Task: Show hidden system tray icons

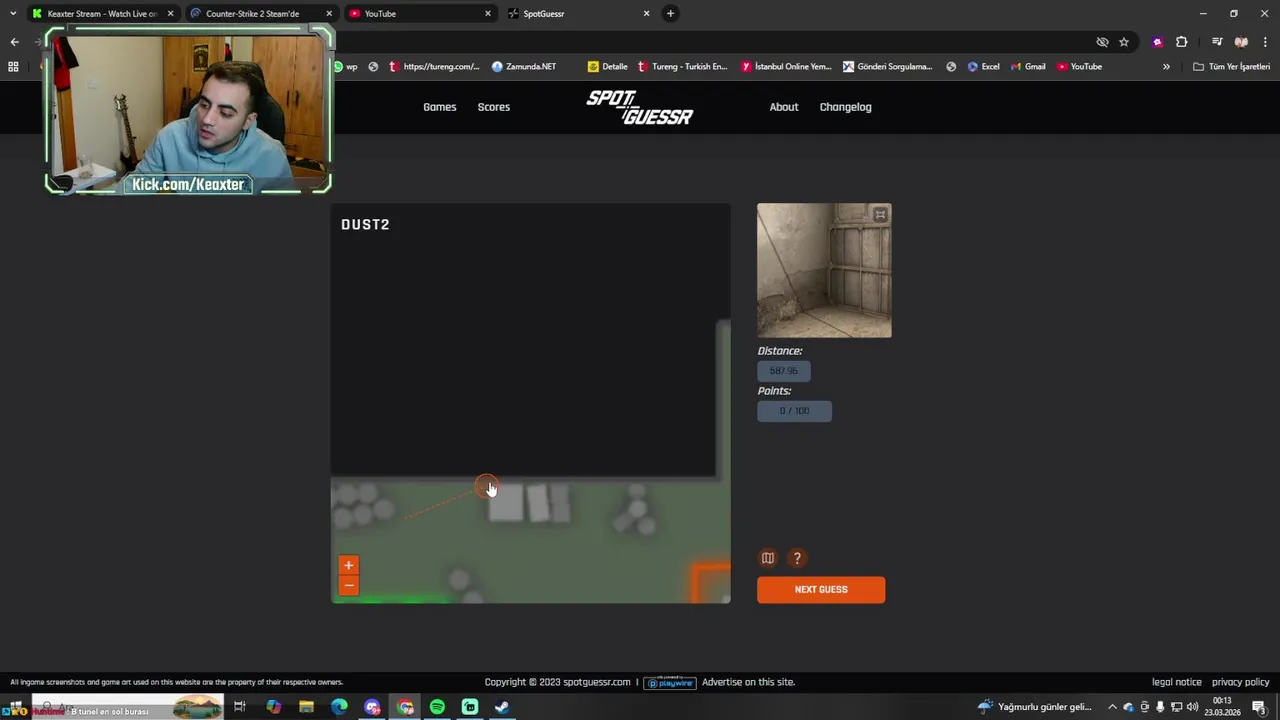Action: click(1111, 707)
